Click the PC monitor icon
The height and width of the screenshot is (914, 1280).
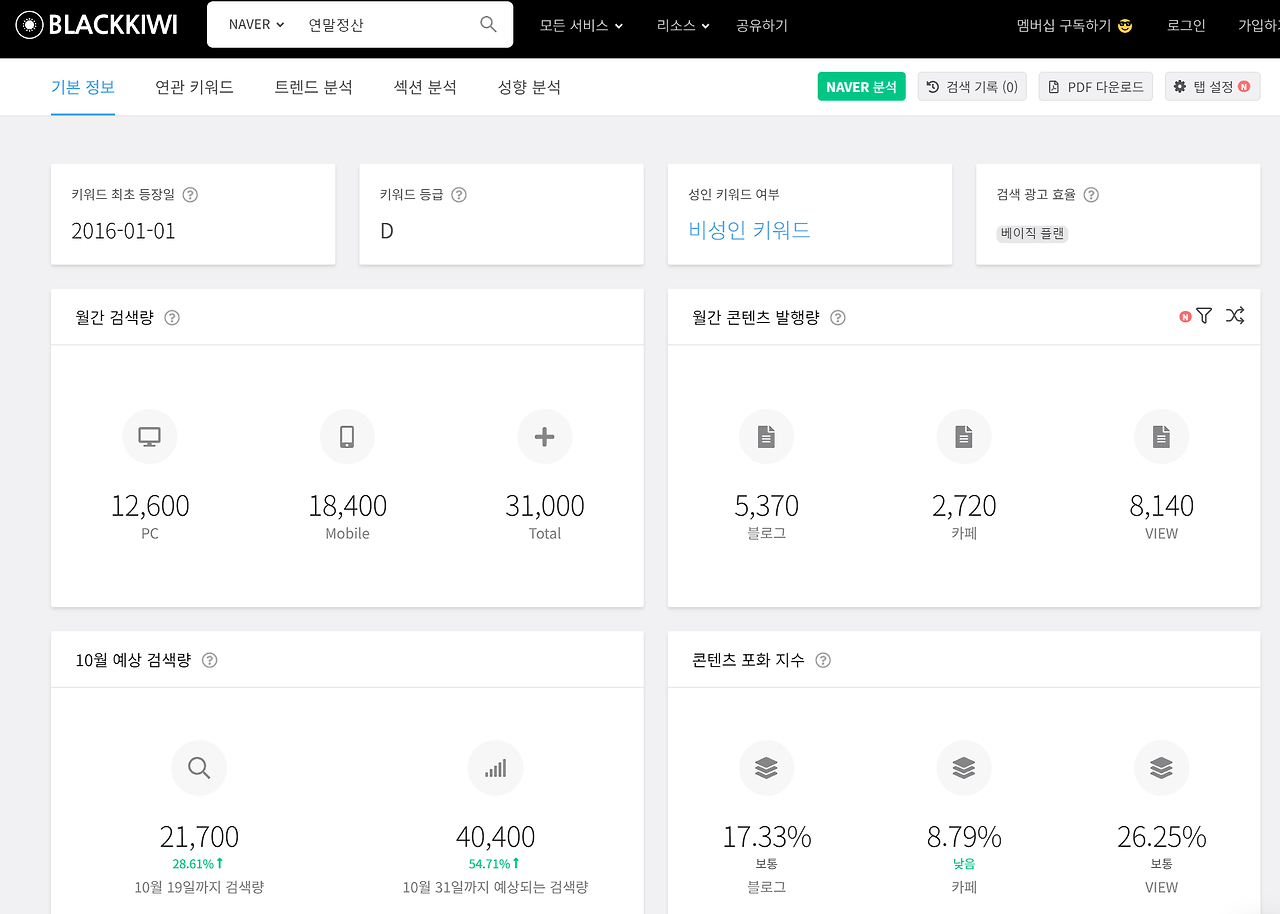pyautogui.click(x=150, y=436)
